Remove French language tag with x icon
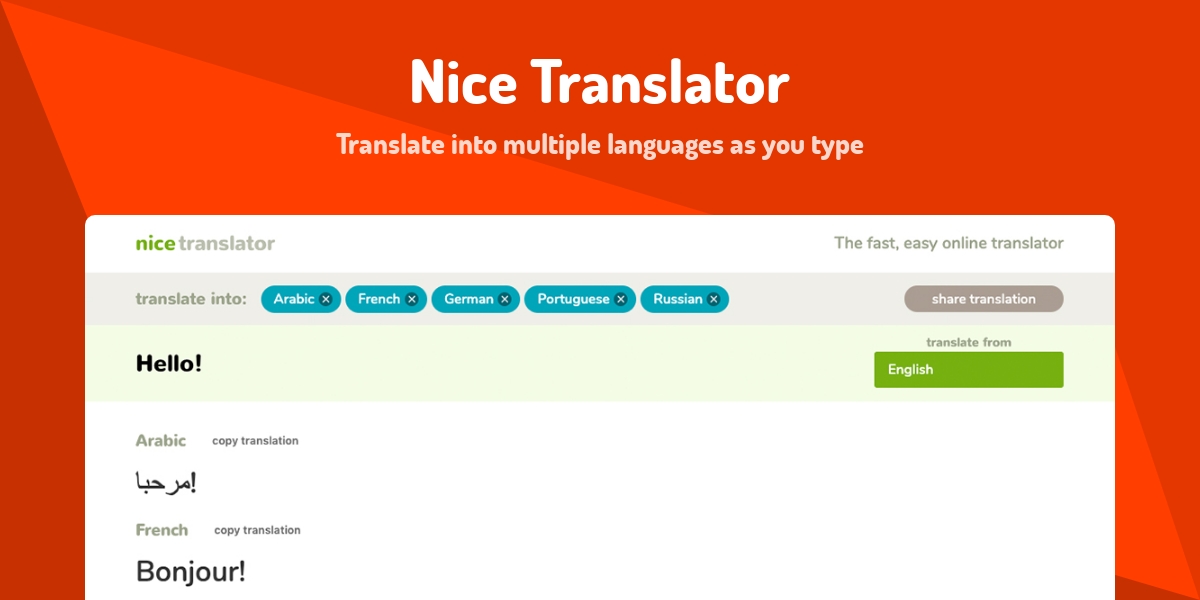The image size is (1200, 600). (x=411, y=299)
